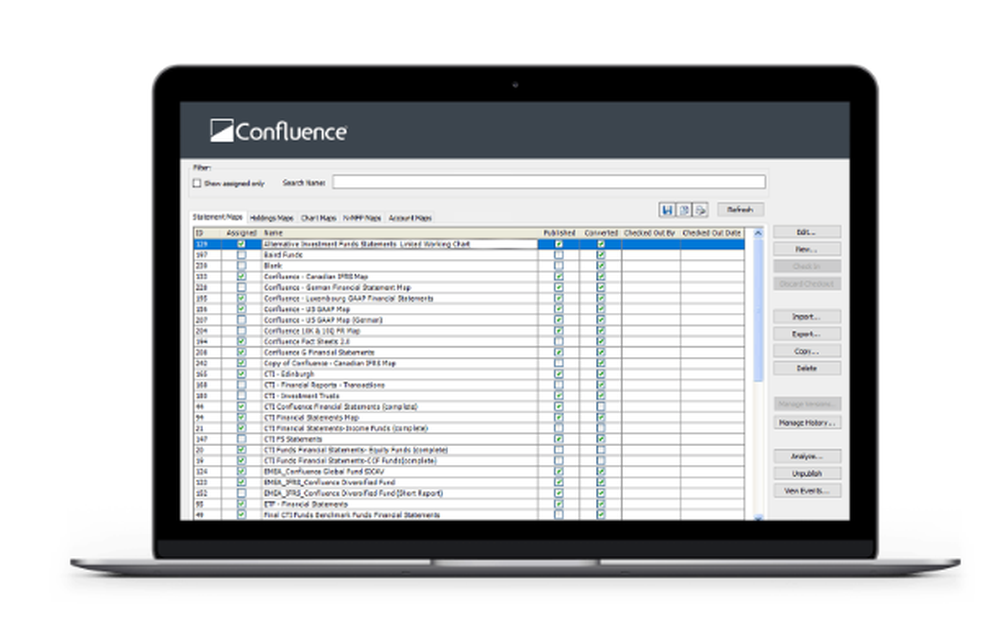The height and width of the screenshot is (638, 1000).
Task: Click the middle document toolbar icon
Action: point(684,210)
